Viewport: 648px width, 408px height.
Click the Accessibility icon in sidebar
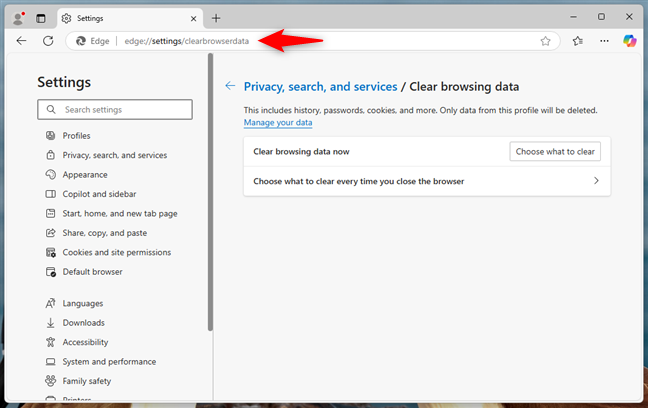50,342
